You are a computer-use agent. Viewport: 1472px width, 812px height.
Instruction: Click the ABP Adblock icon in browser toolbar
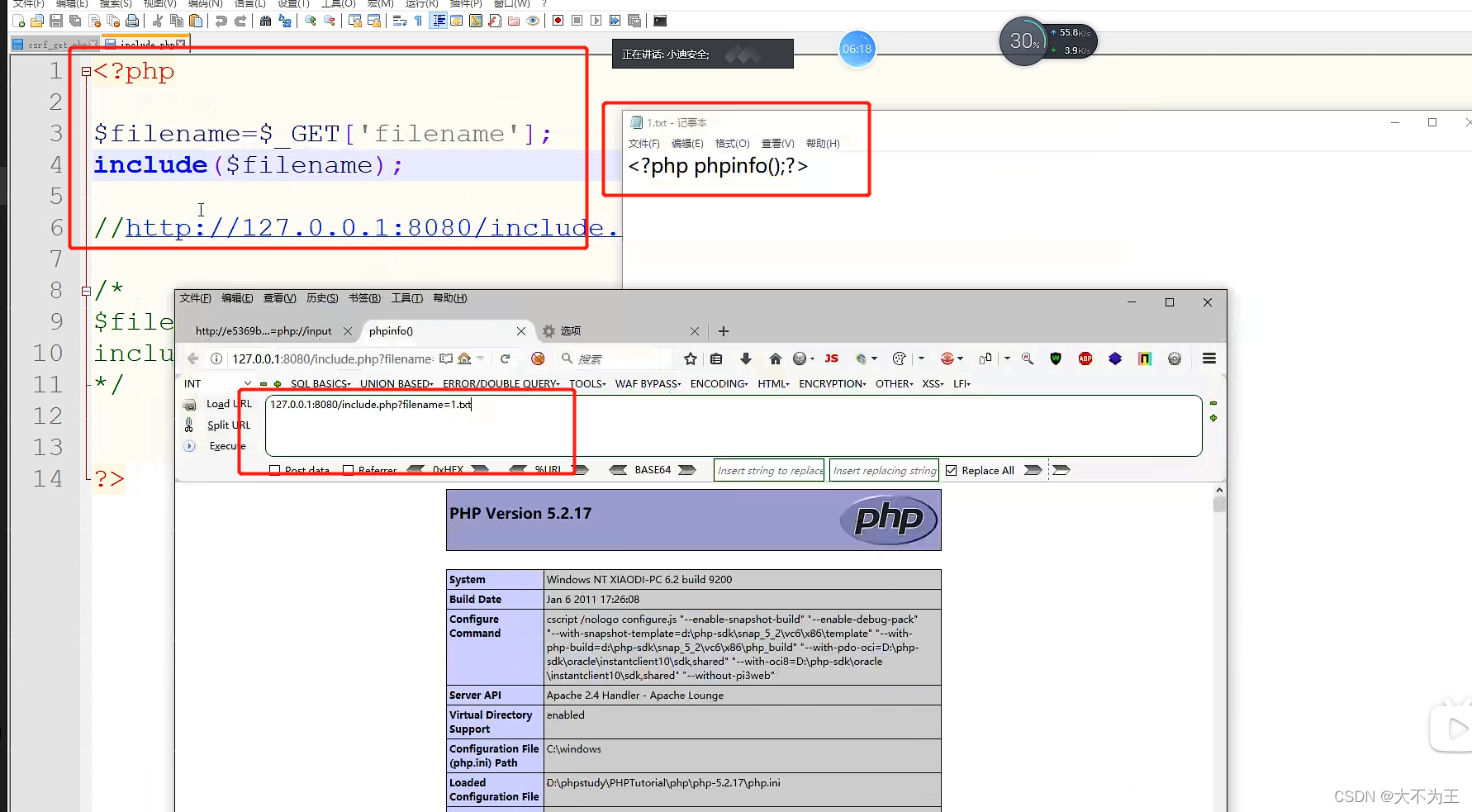[1085, 359]
